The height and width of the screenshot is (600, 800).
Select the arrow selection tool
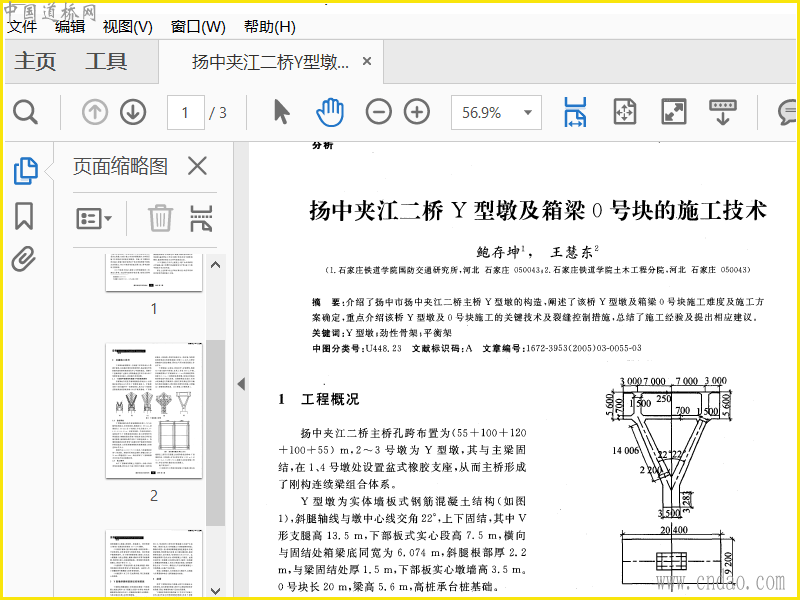pos(281,112)
